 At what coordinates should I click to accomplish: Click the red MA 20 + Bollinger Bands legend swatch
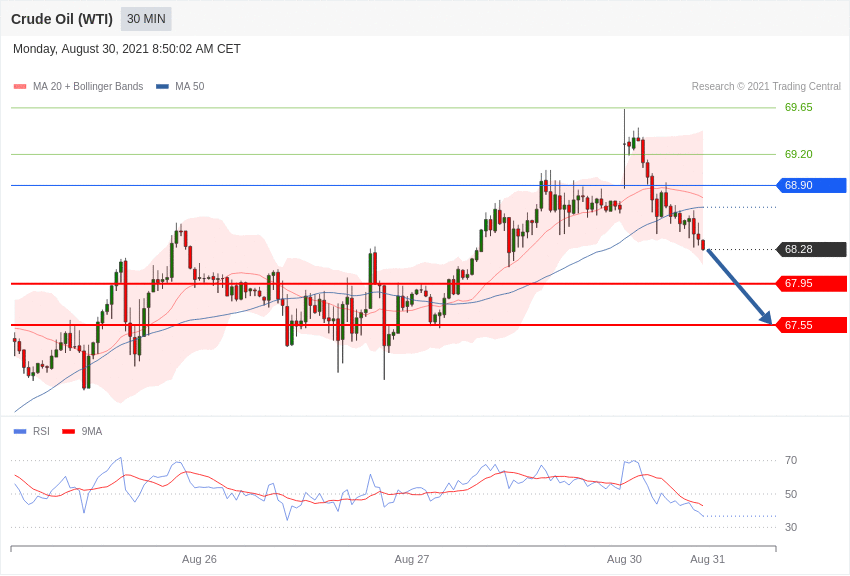[20, 87]
